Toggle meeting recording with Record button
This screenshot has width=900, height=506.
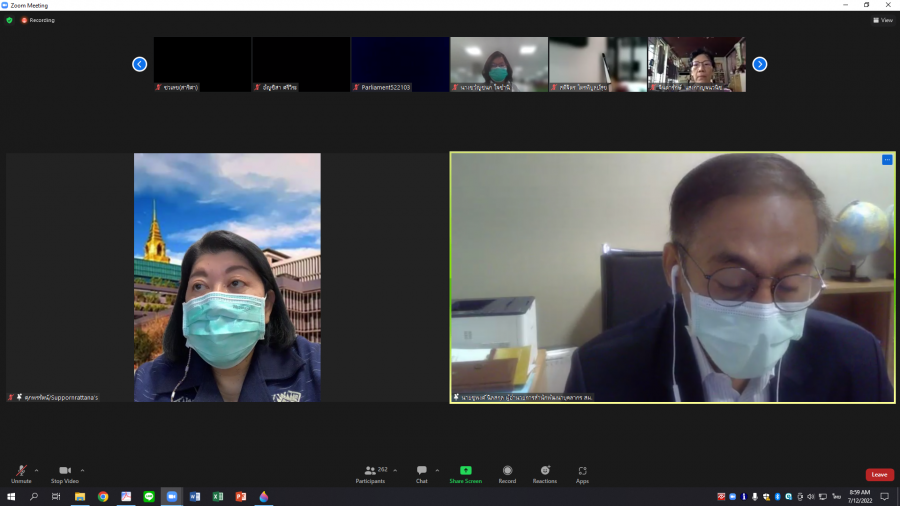(507, 472)
